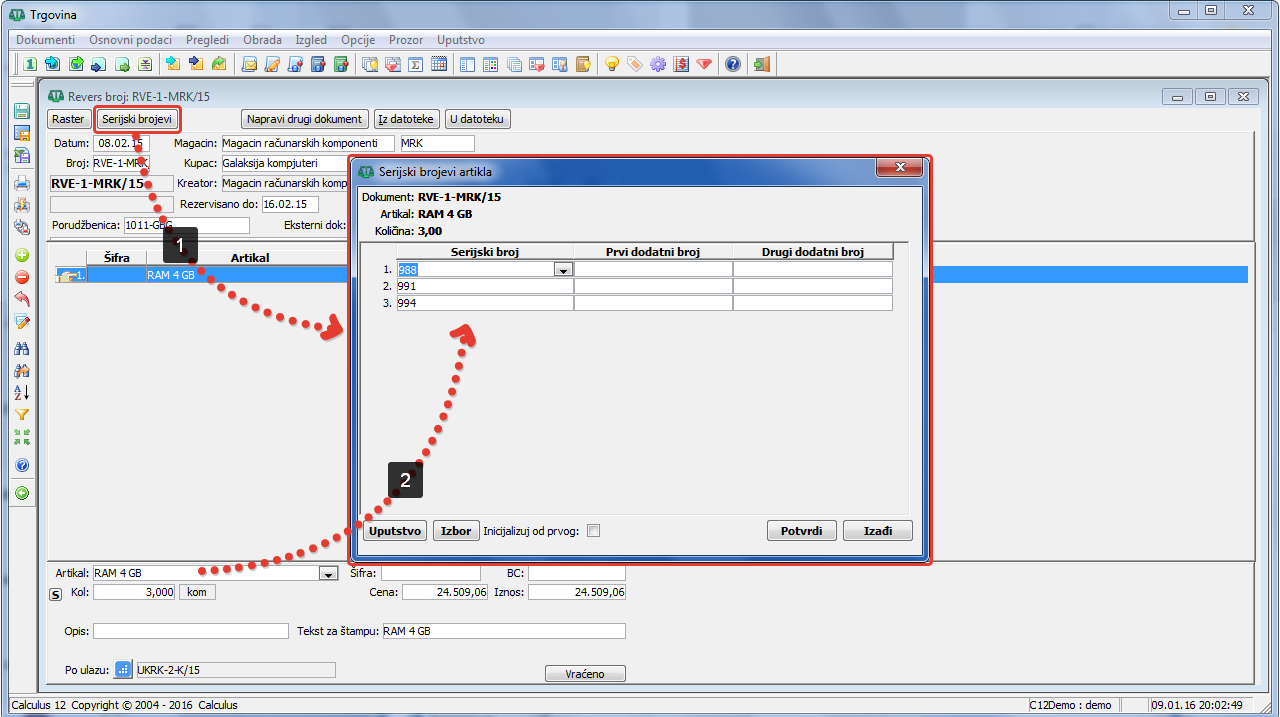The height and width of the screenshot is (717, 1280).
Task: Open the Obrada menu
Action: 262,40
